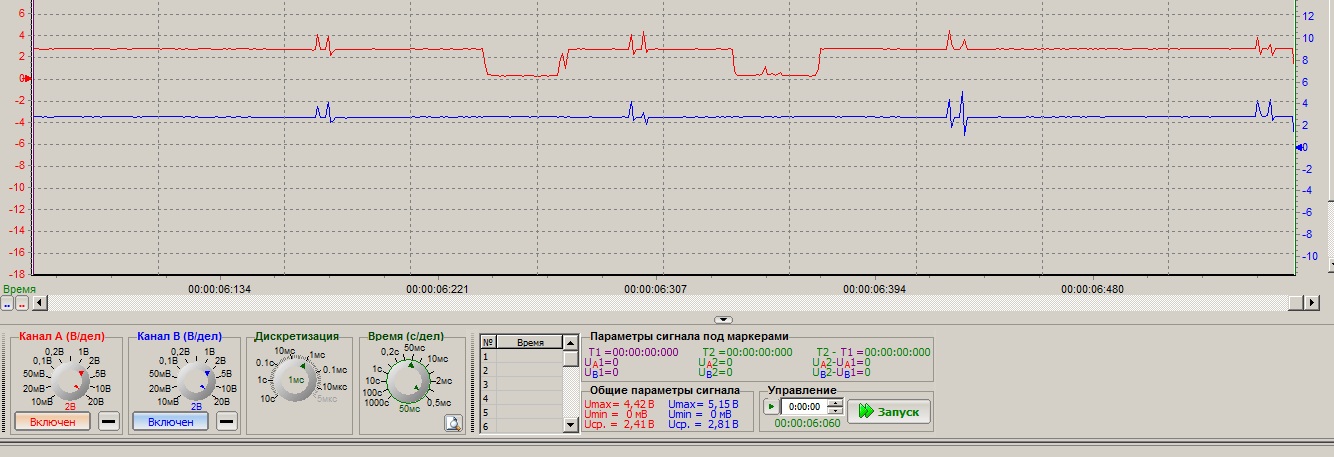The height and width of the screenshot is (457, 1334).
Task: Click the 'Время' column header in marker table
Action: coord(529,342)
